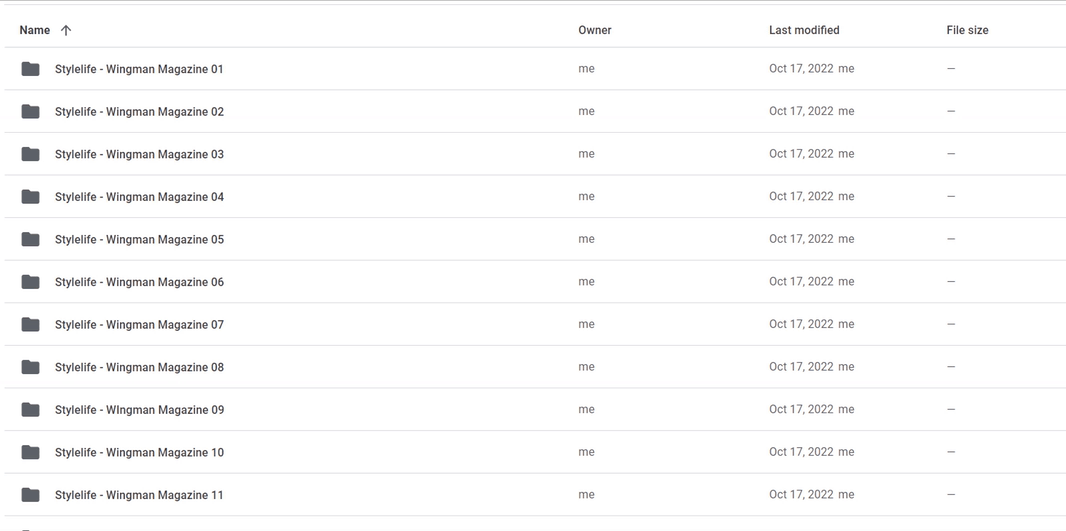Click the Wingman Magazine 06 folder icon
The image size is (1066, 531).
click(x=31, y=281)
